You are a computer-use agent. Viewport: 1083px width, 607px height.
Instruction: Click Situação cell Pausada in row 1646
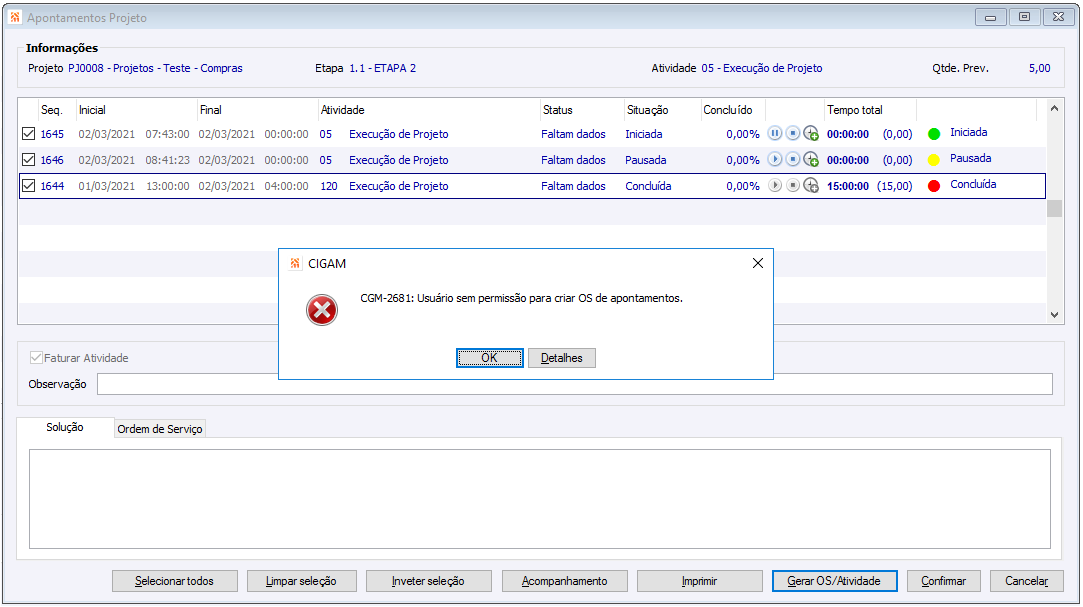click(x=646, y=160)
